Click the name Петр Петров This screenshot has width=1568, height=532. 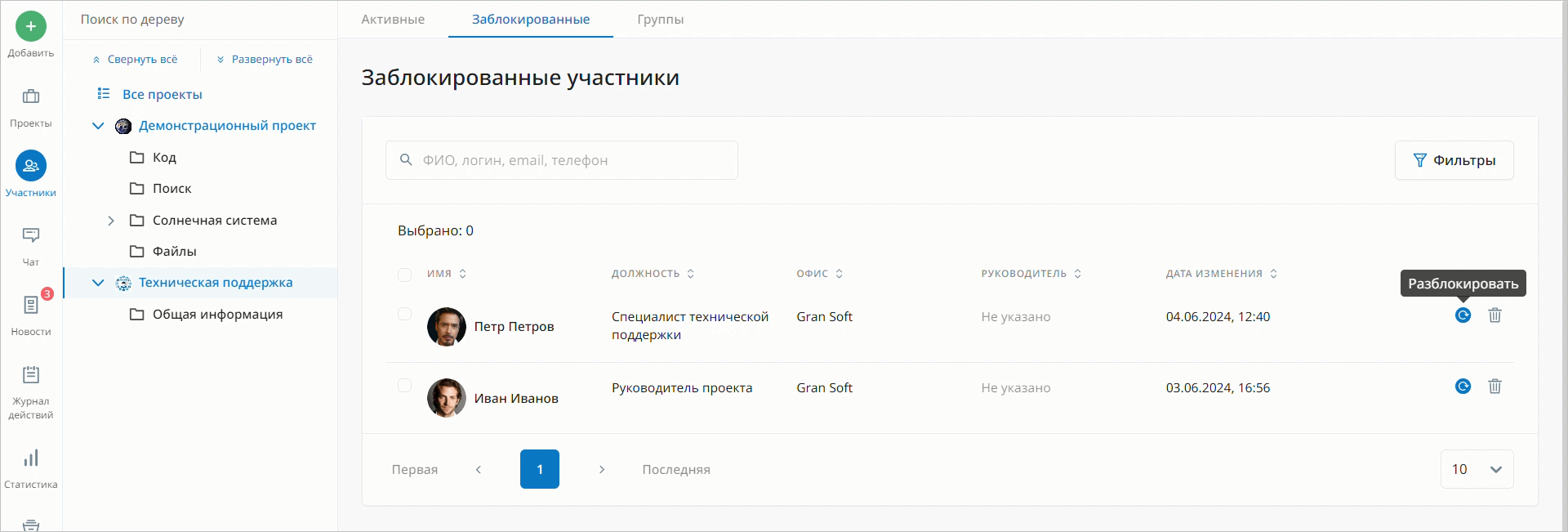point(514,327)
